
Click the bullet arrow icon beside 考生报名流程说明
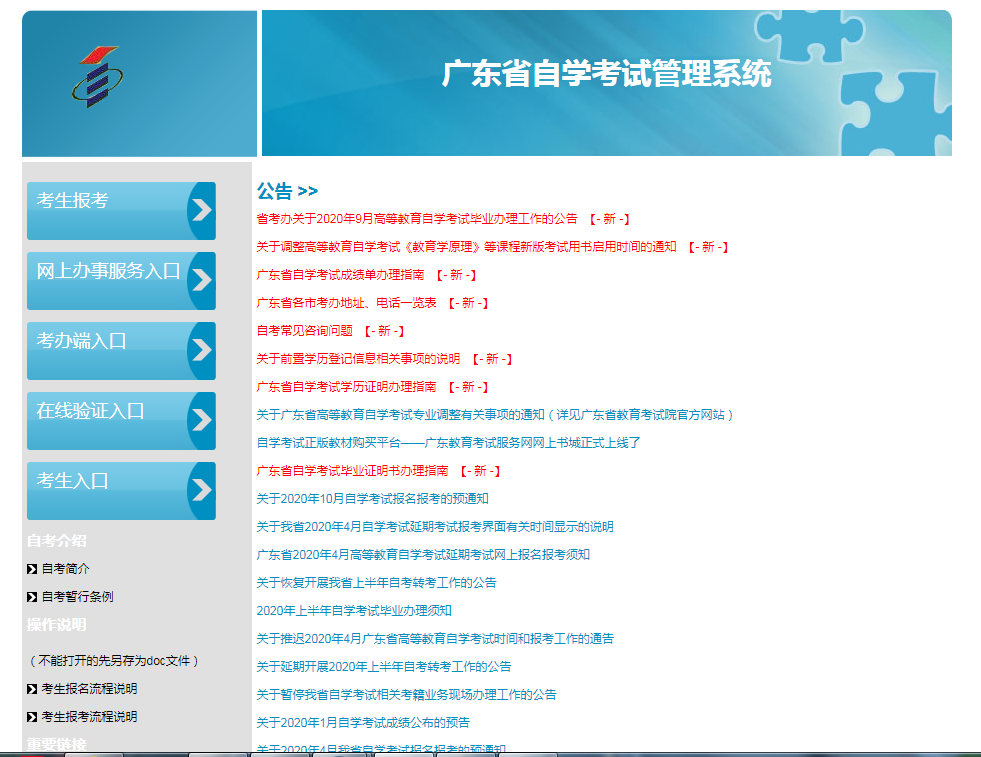tap(31, 688)
